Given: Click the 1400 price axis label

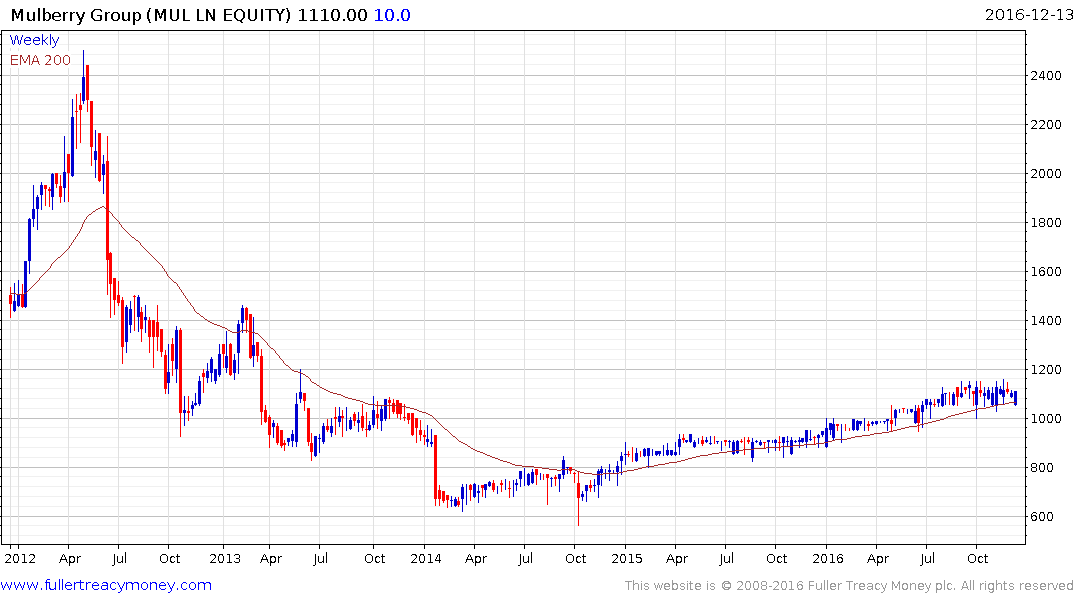Looking at the screenshot, I should click(x=1046, y=320).
